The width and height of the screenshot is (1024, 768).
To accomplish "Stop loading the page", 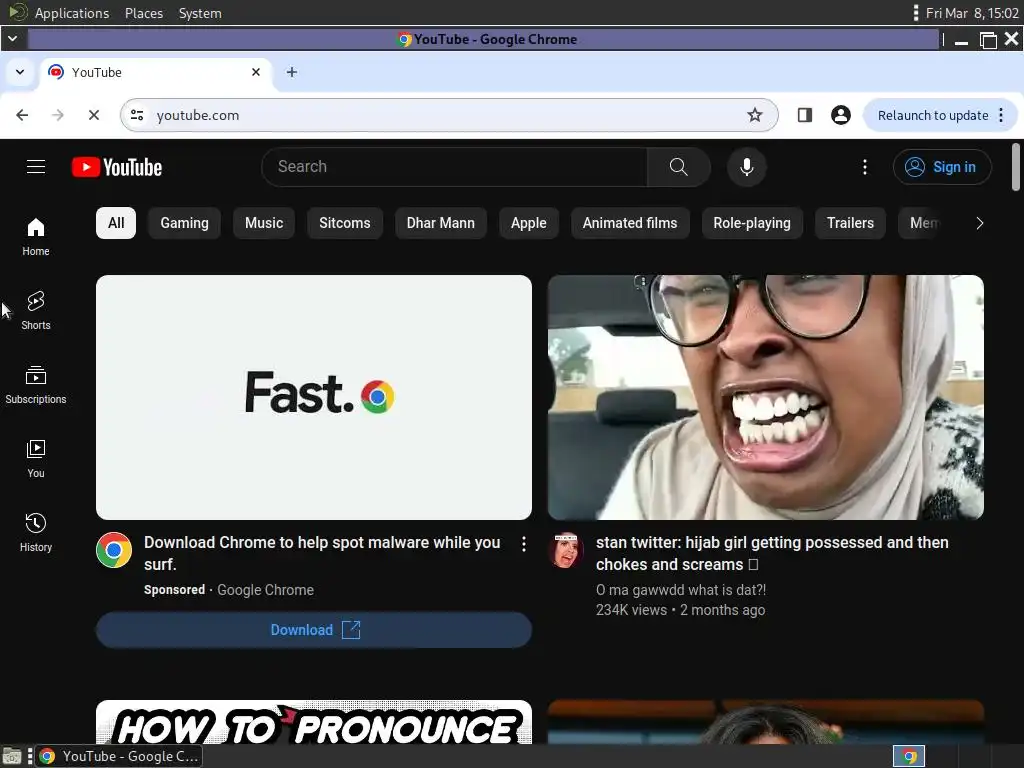I will coord(93,115).
